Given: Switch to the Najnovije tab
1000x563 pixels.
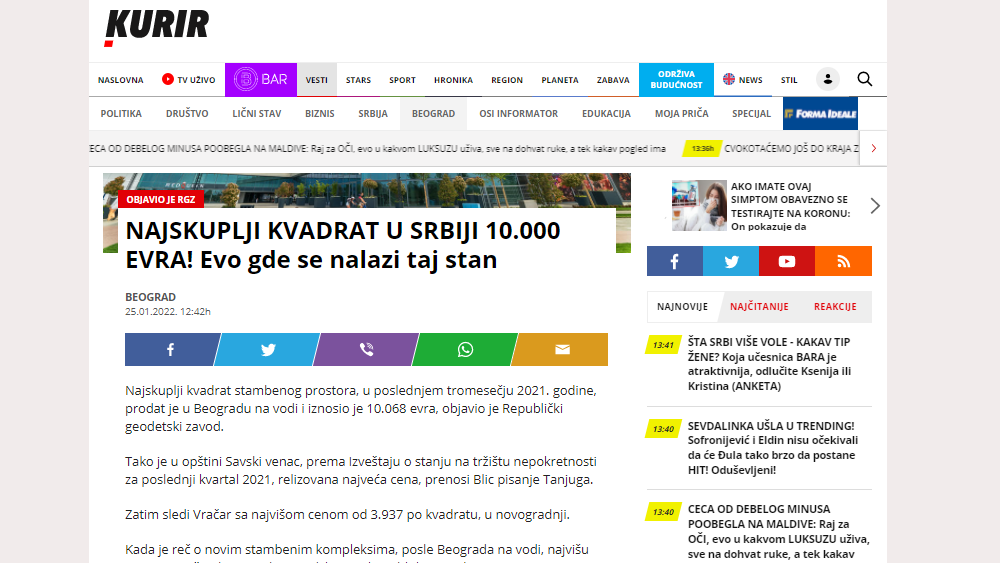Looking at the screenshot, I should tap(682, 307).
